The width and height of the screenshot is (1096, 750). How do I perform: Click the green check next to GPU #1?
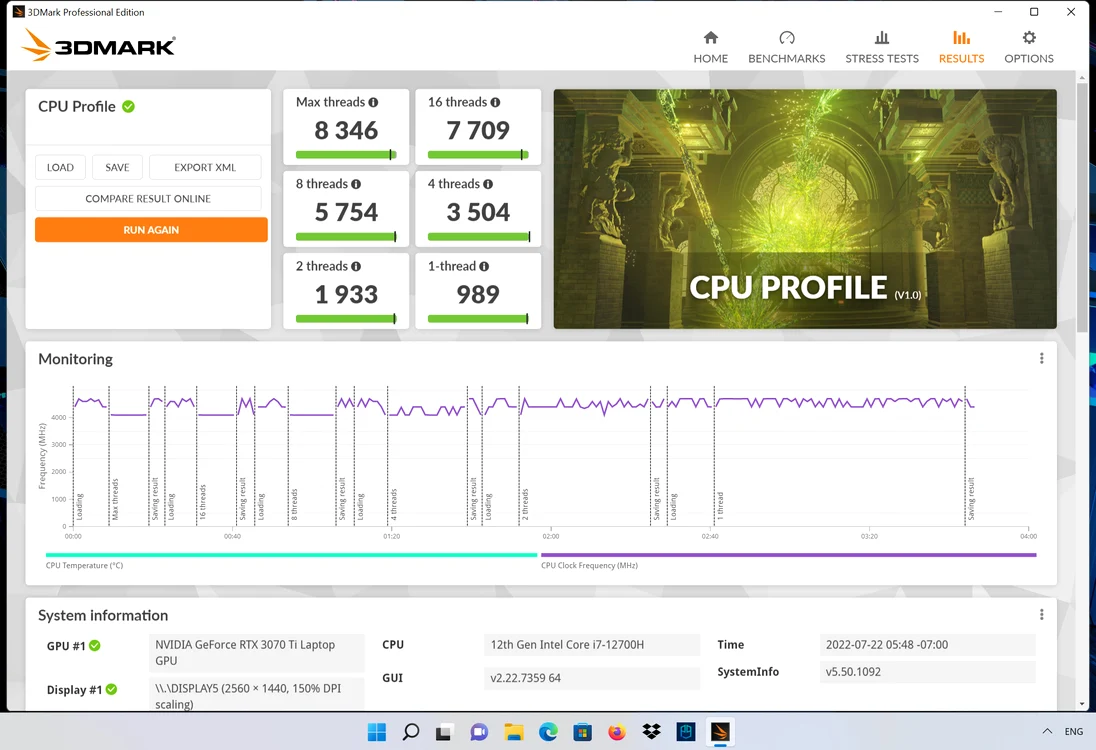click(95, 646)
